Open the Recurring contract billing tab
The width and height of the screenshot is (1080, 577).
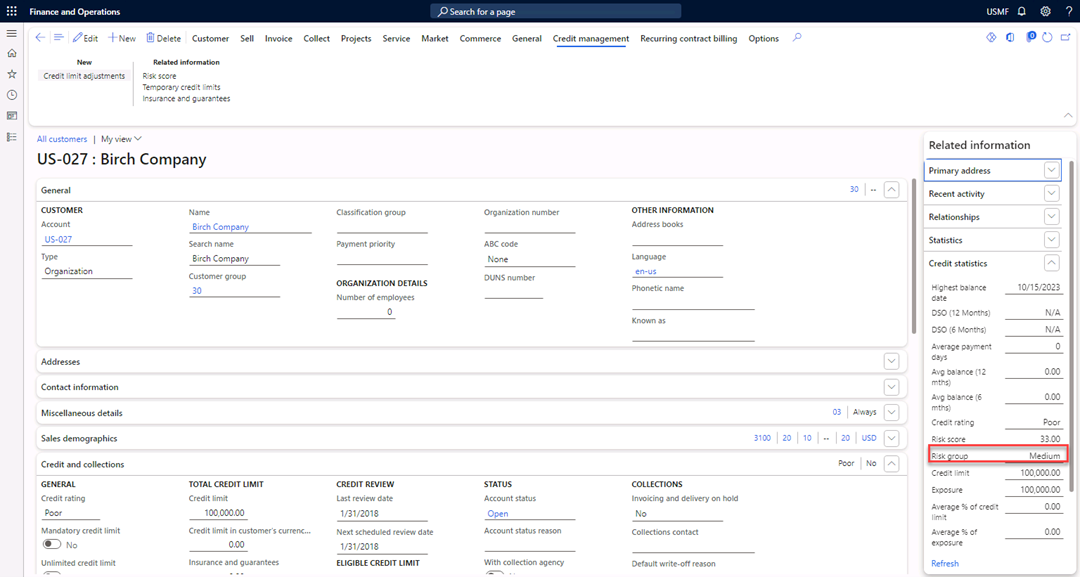coord(689,39)
